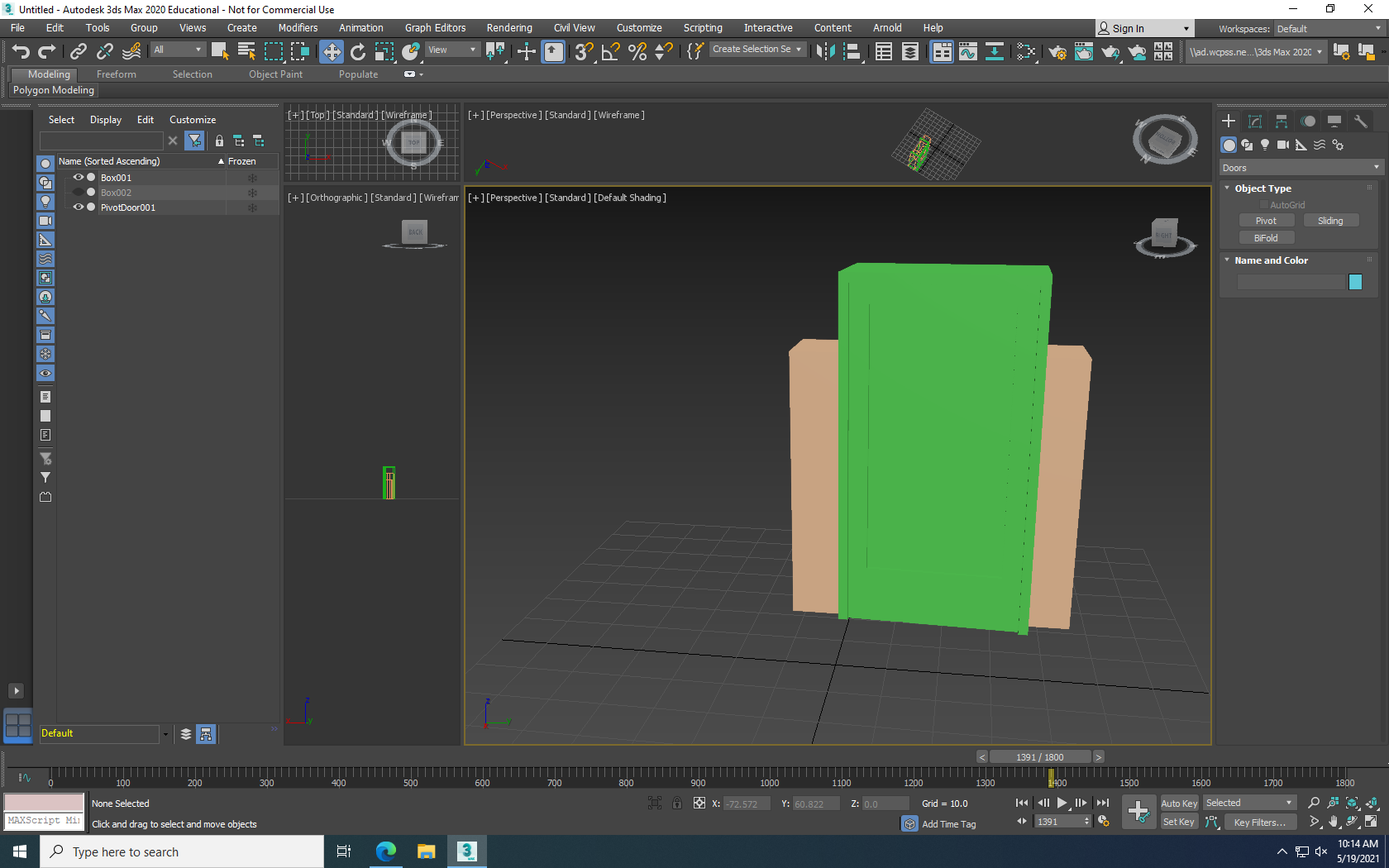Toggle the 3D Snaps icon
The height and width of the screenshot is (868, 1389).
[585, 52]
